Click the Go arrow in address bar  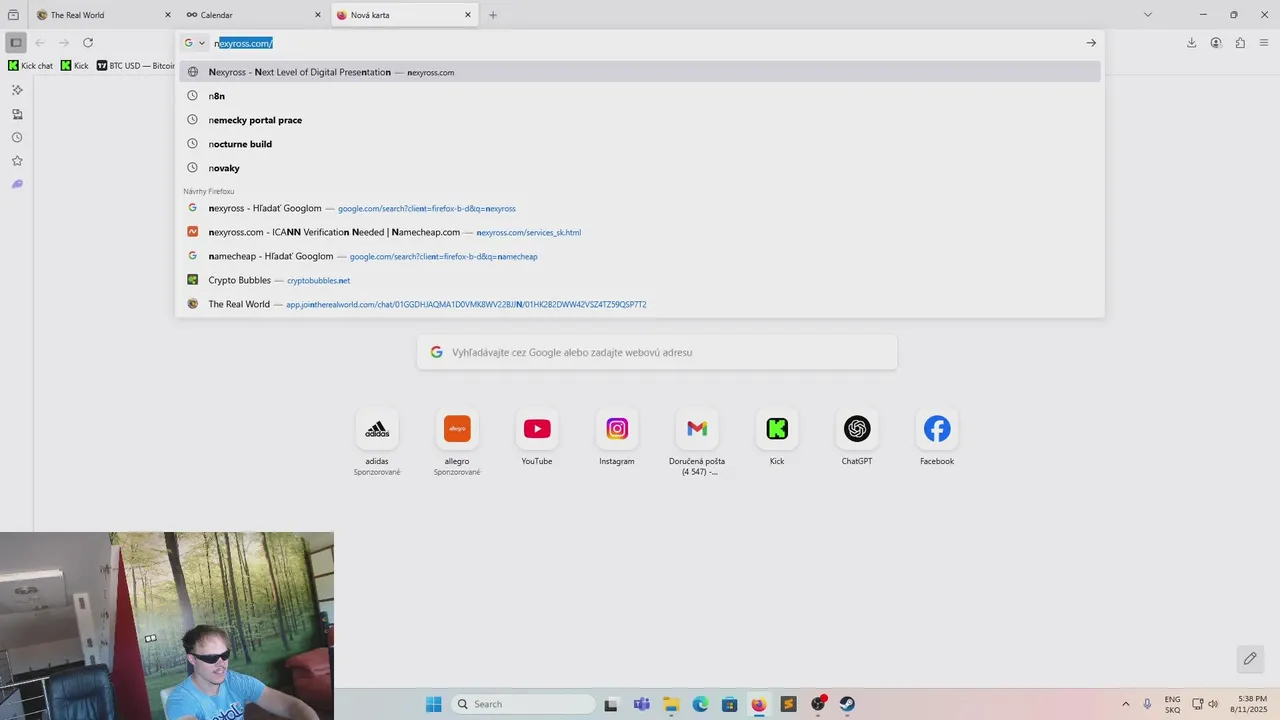pyautogui.click(x=1091, y=43)
